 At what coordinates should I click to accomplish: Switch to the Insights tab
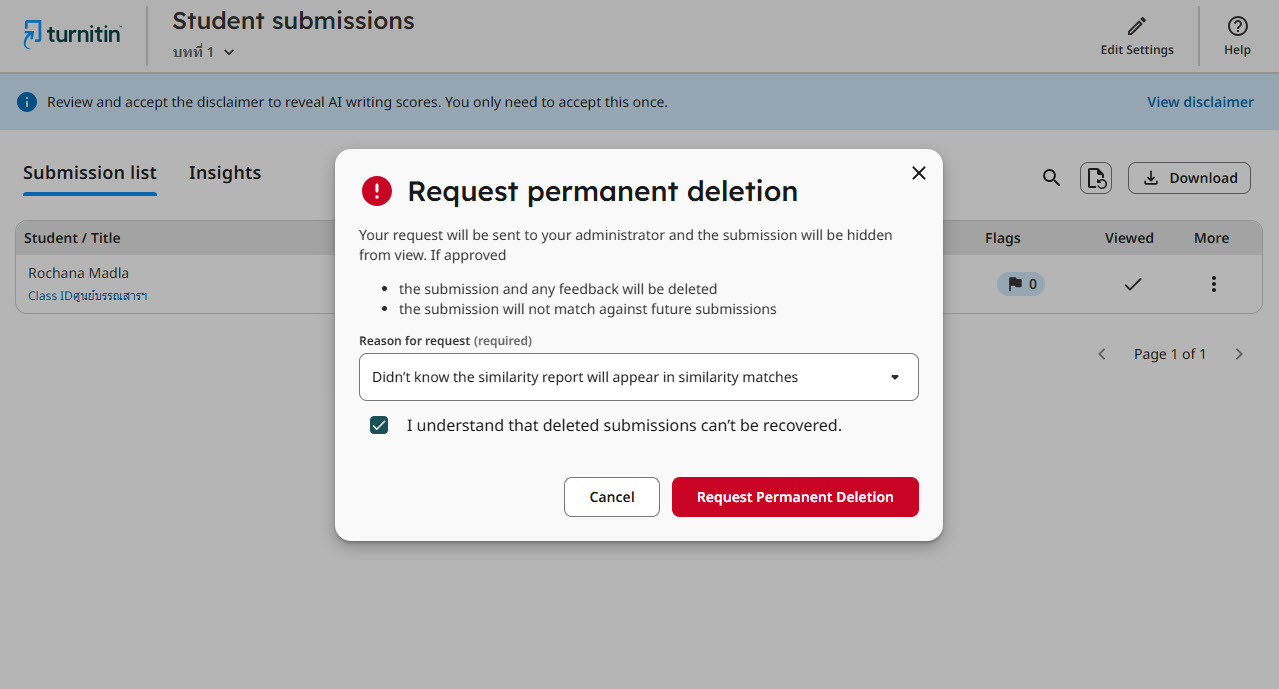[x=224, y=173]
